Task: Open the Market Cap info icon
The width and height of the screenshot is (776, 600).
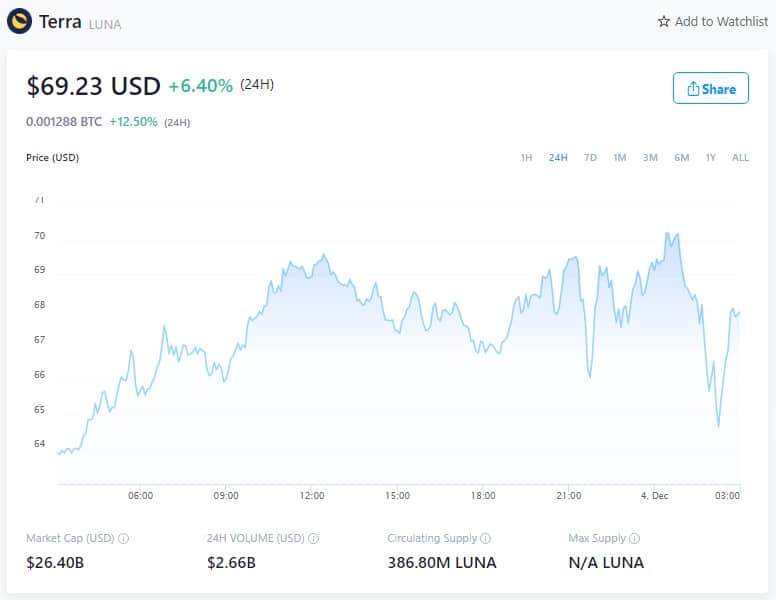Action: click(124, 538)
